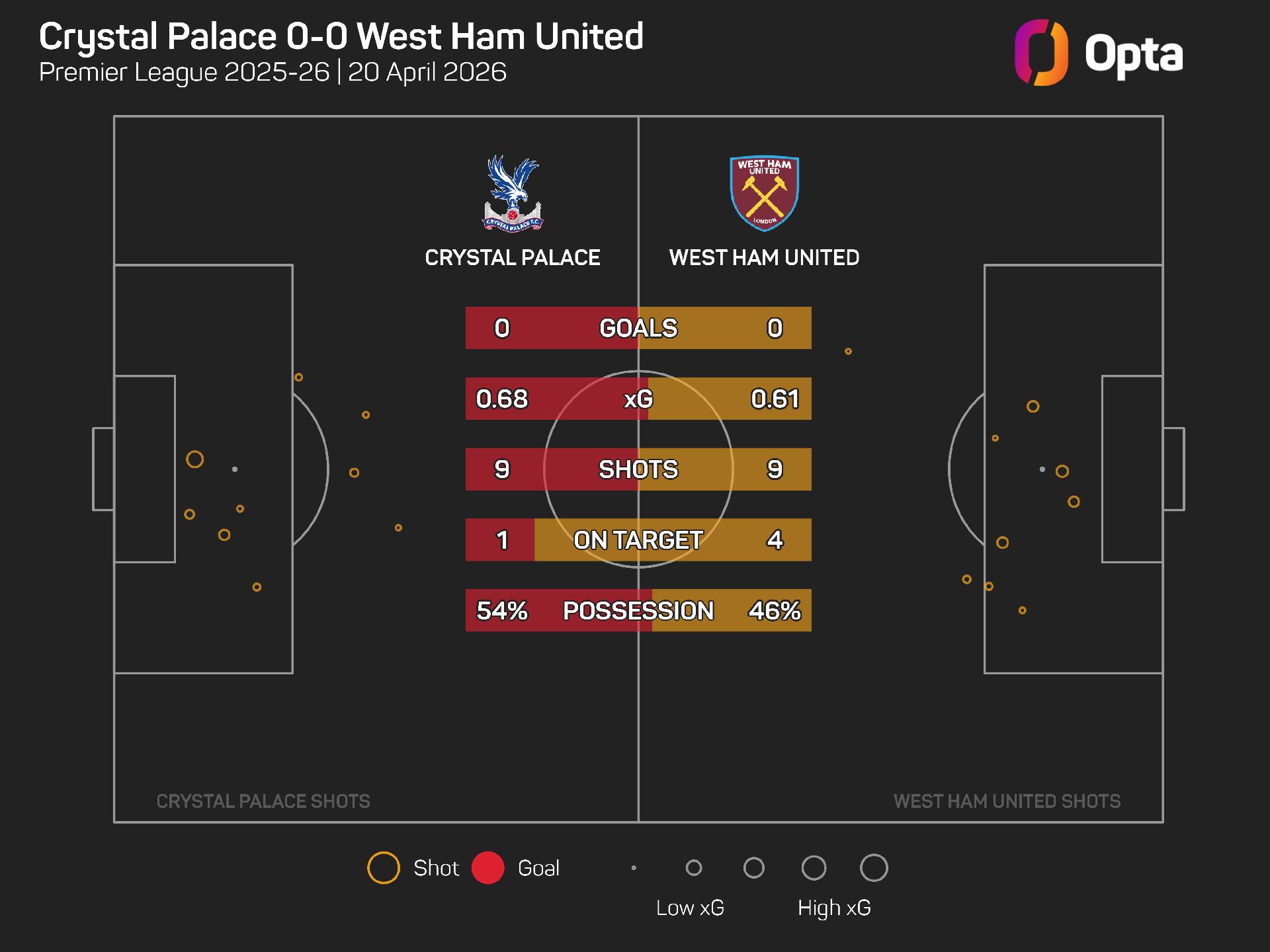Click the 54% possession value
1270x952 pixels.
502,611
